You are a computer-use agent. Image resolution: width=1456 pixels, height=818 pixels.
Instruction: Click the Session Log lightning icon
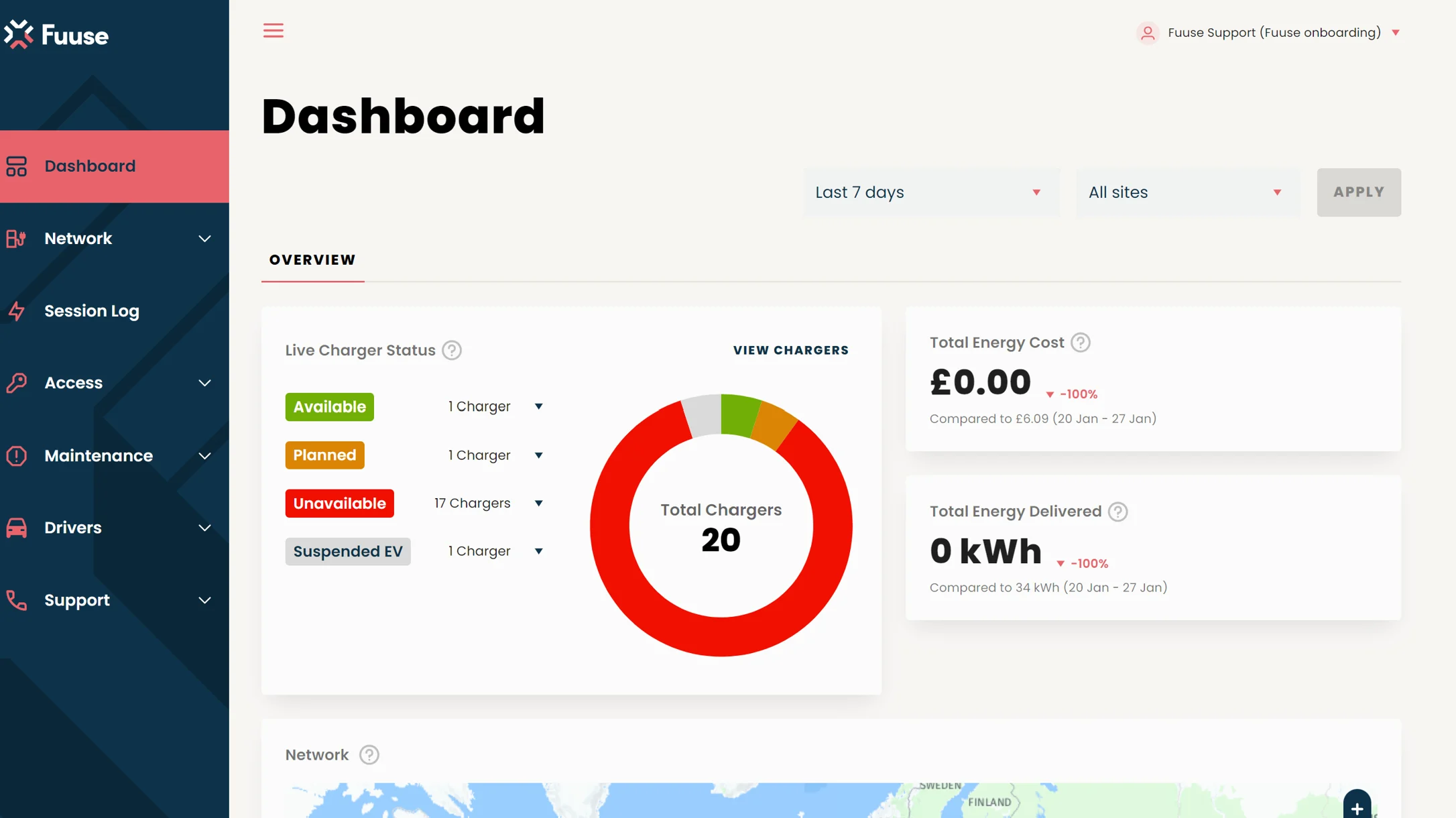[17, 311]
